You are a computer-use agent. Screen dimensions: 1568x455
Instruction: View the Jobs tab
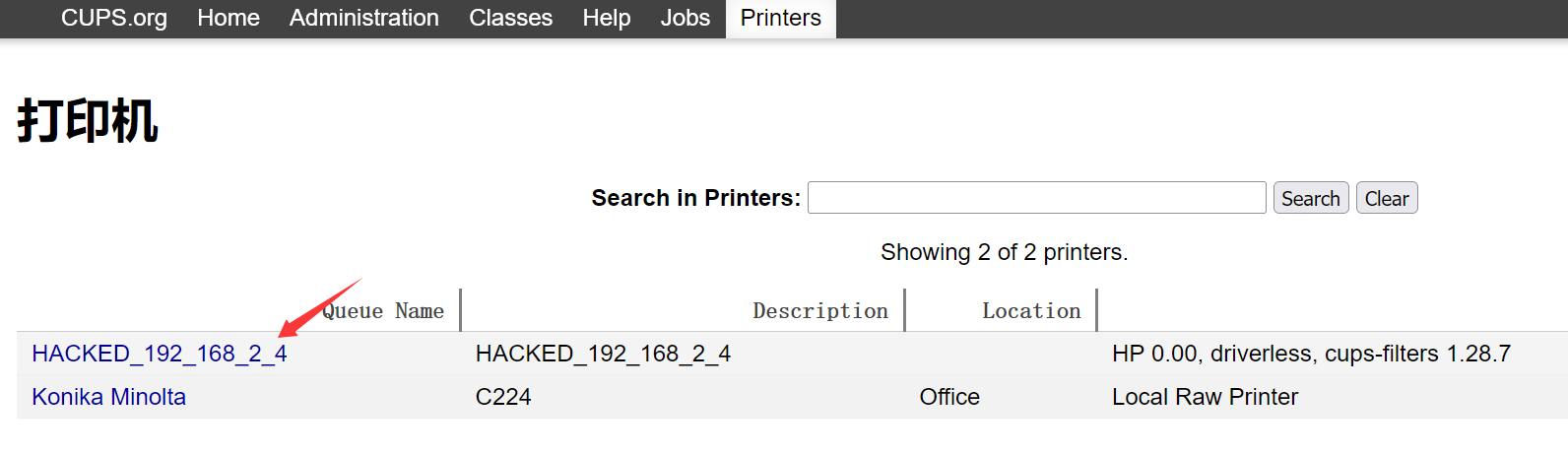(x=685, y=18)
